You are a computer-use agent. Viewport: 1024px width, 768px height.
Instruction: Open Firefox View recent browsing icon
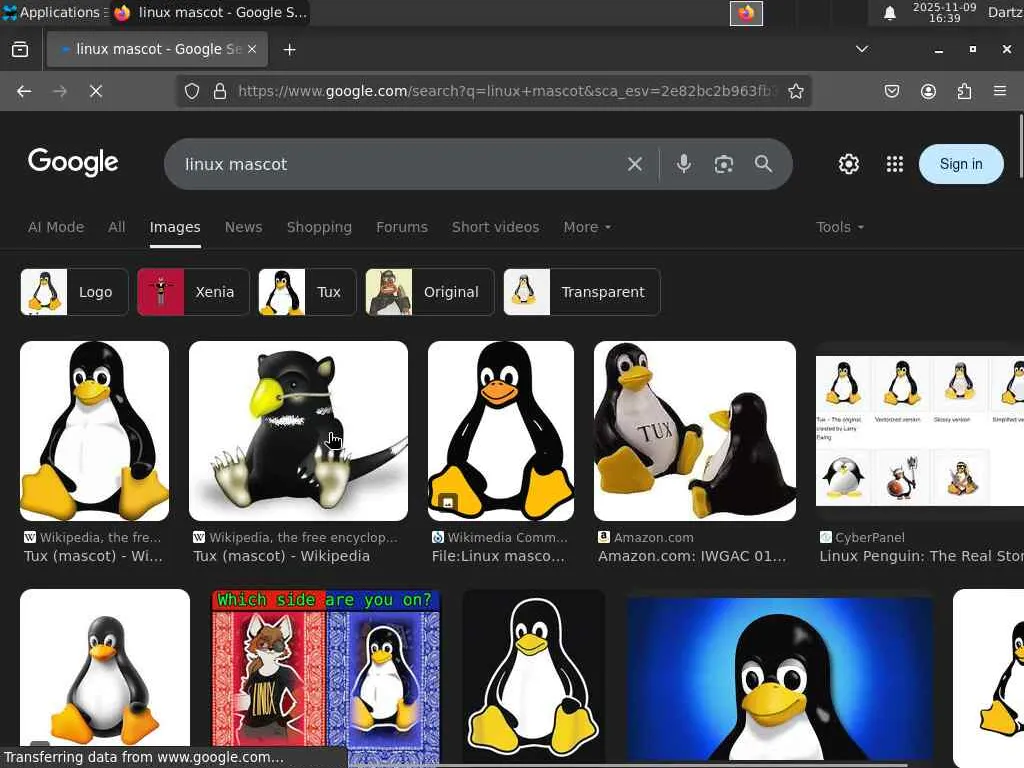coord(20,50)
